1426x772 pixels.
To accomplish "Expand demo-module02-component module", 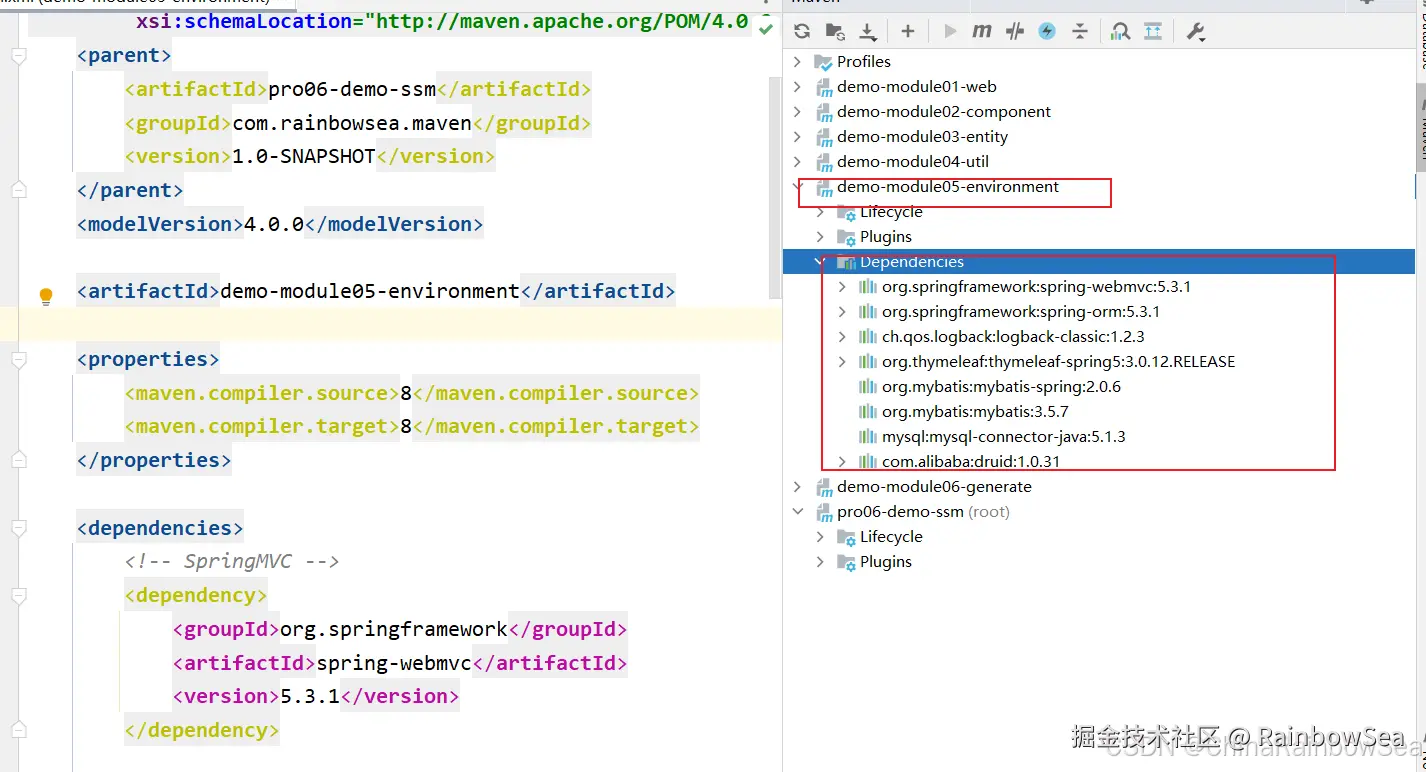I will [x=797, y=112].
